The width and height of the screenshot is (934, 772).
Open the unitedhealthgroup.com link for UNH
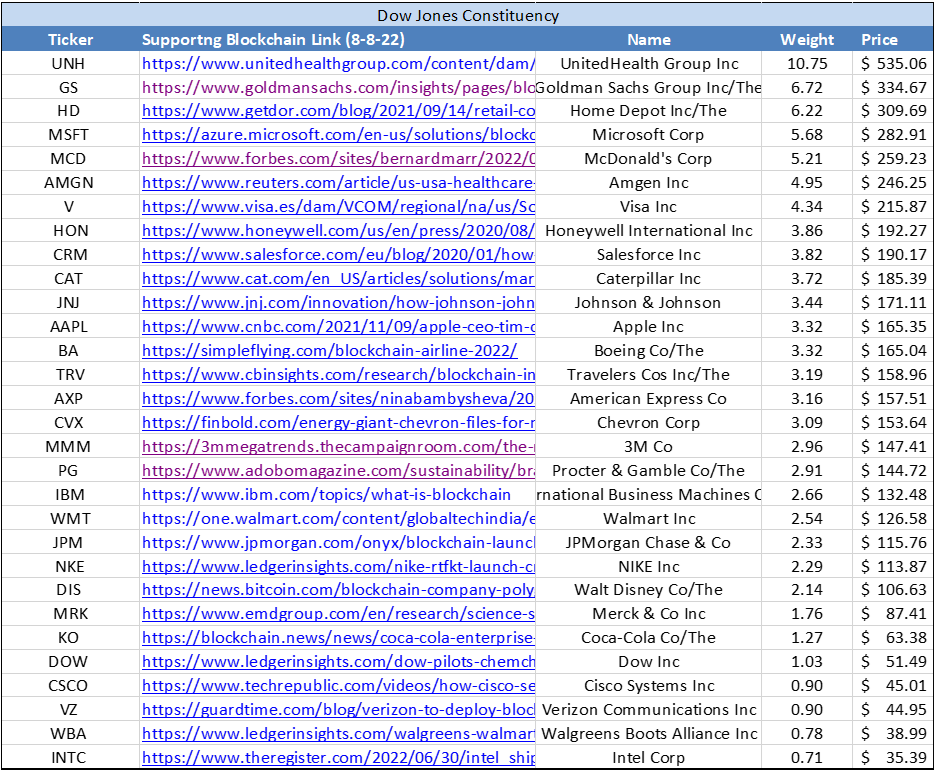tap(338, 63)
